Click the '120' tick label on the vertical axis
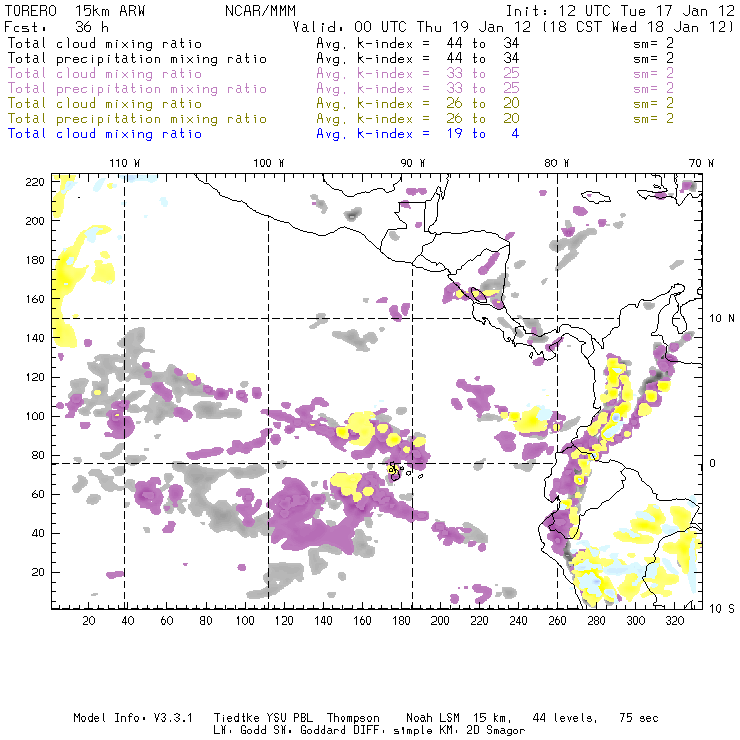Image resolution: width=740 pixels, height=740 pixels. coord(35,377)
